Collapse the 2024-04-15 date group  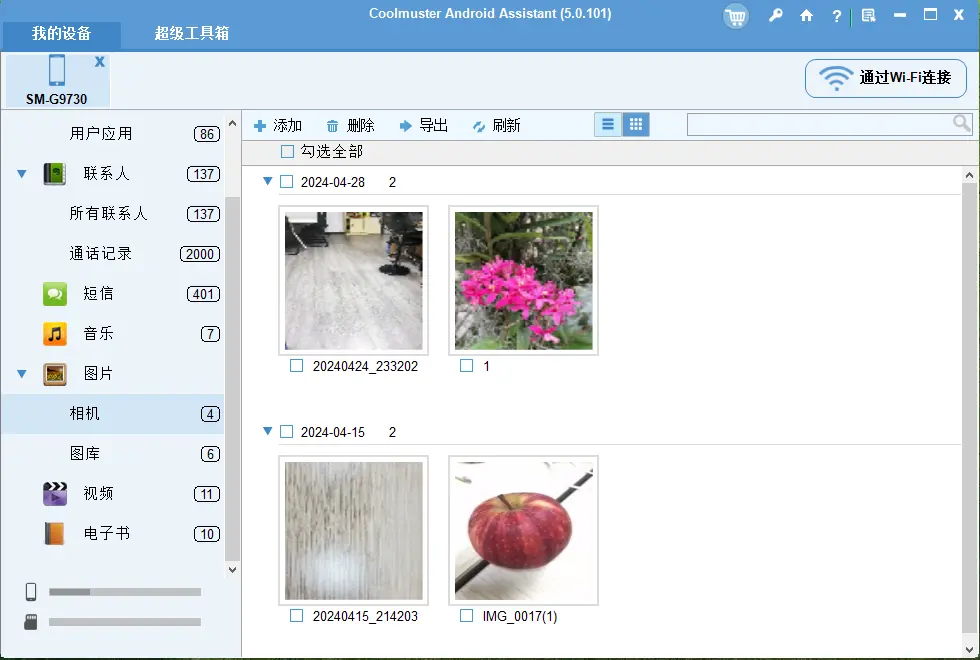(x=268, y=431)
